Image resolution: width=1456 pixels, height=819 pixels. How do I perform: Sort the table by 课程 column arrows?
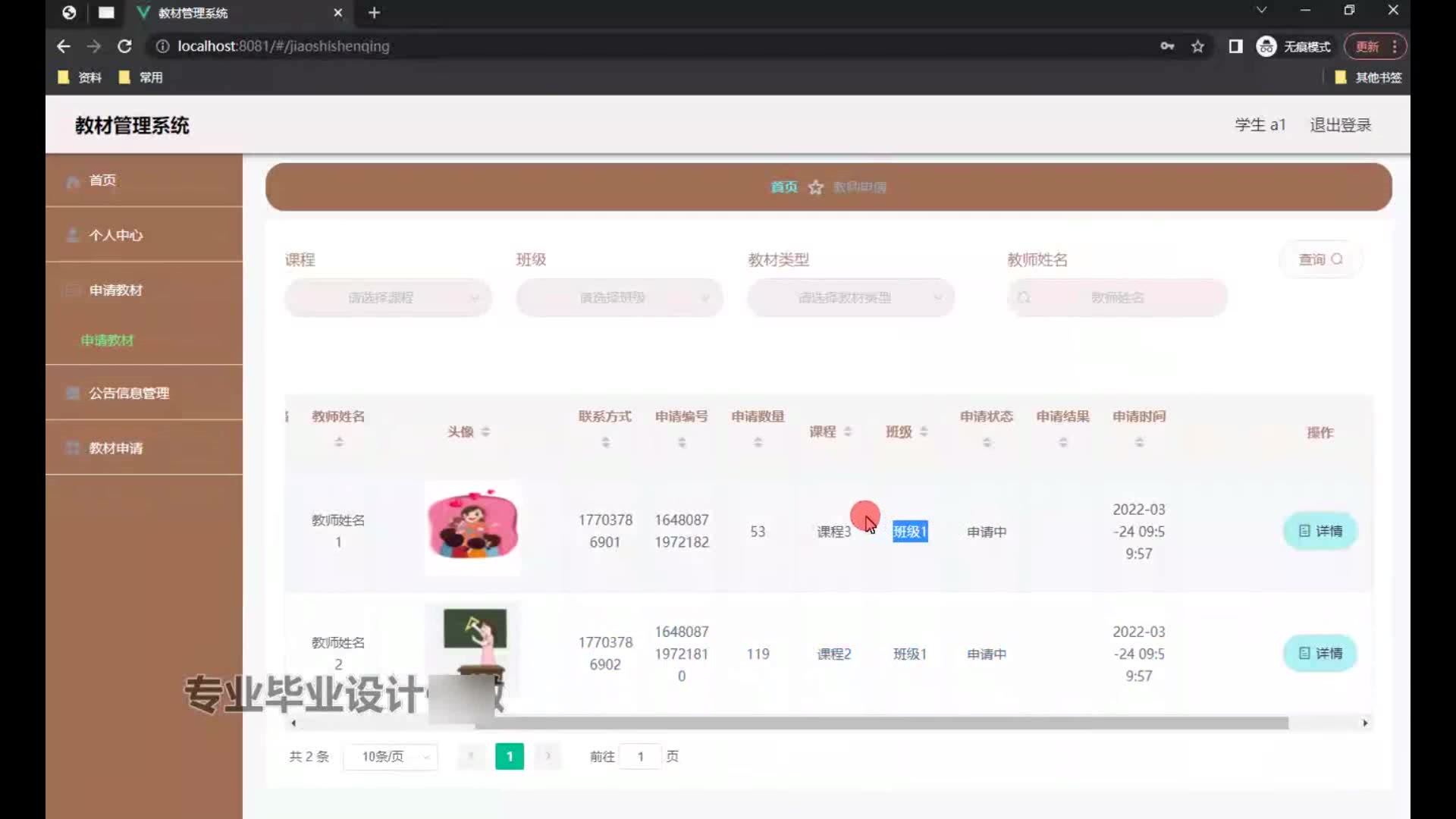point(848,431)
